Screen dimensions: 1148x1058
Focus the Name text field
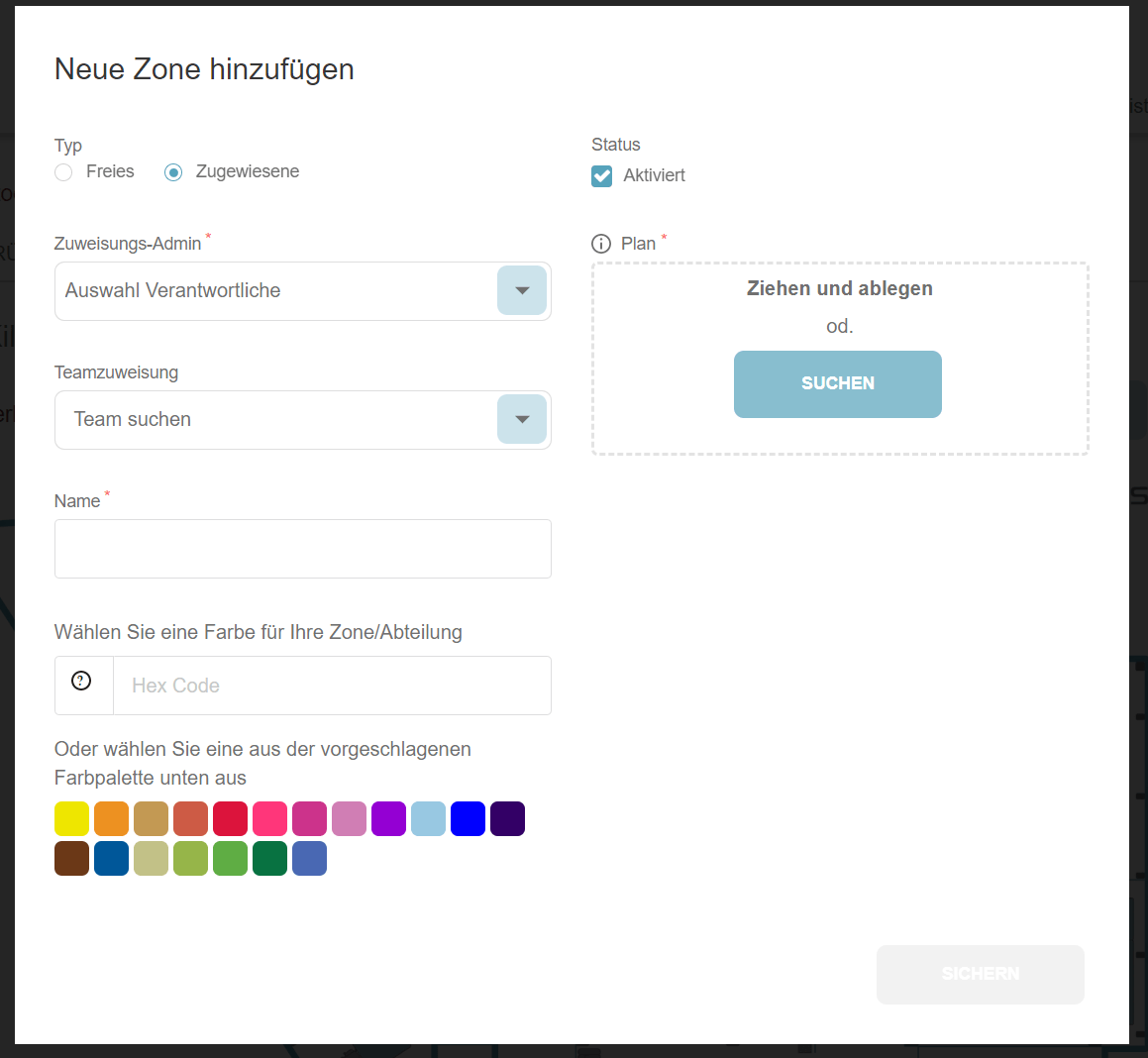302,549
